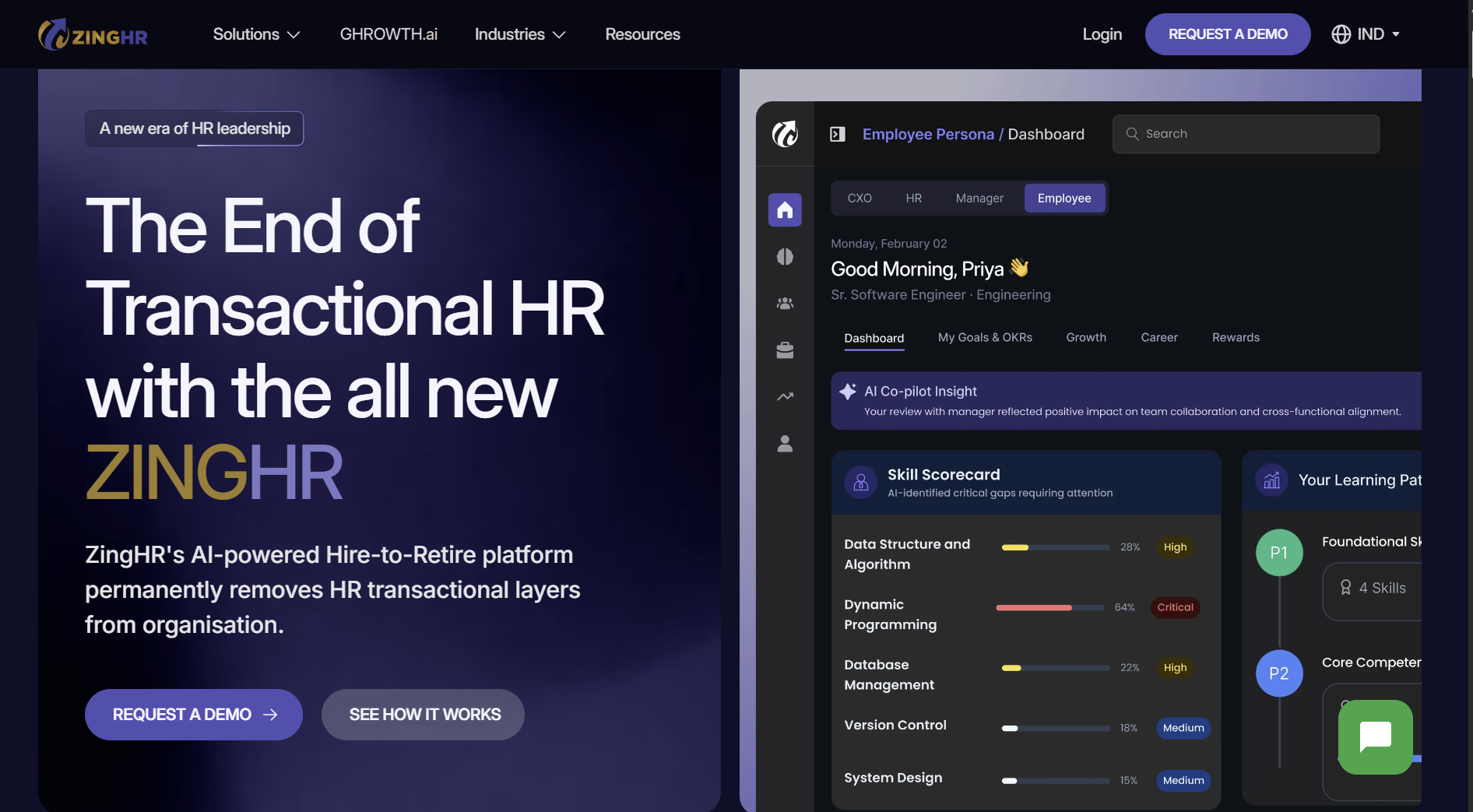Viewport: 1473px width, 812px height.
Task: Click the 28% value text
Action: pos(1130,547)
